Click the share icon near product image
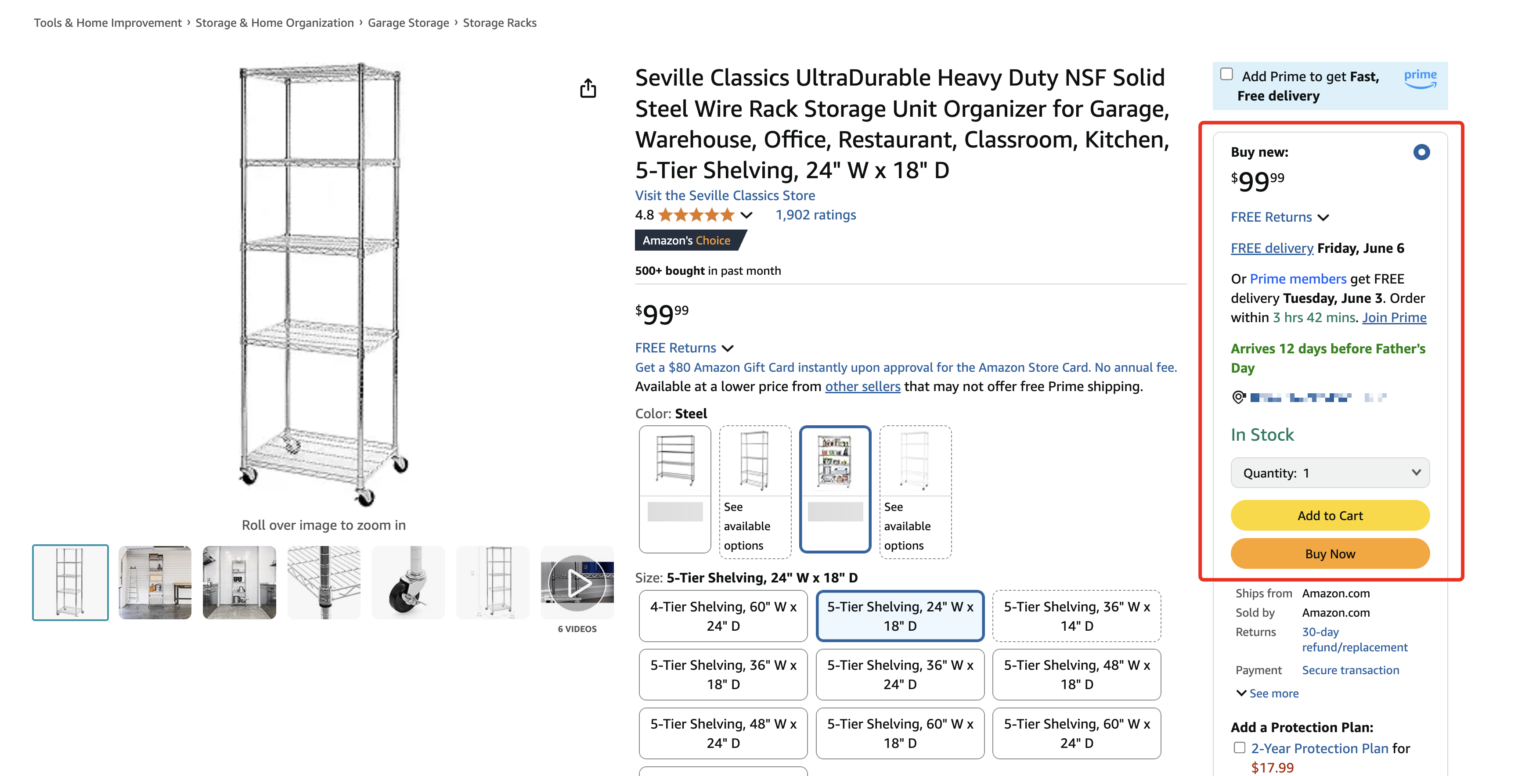The height and width of the screenshot is (776, 1536). coord(588,88)
